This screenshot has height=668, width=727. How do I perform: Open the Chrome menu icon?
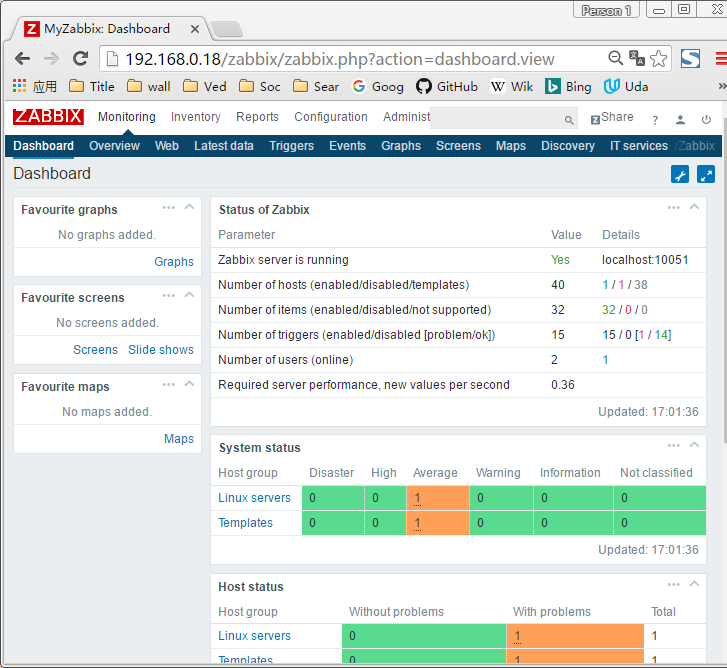click(721, 58)
